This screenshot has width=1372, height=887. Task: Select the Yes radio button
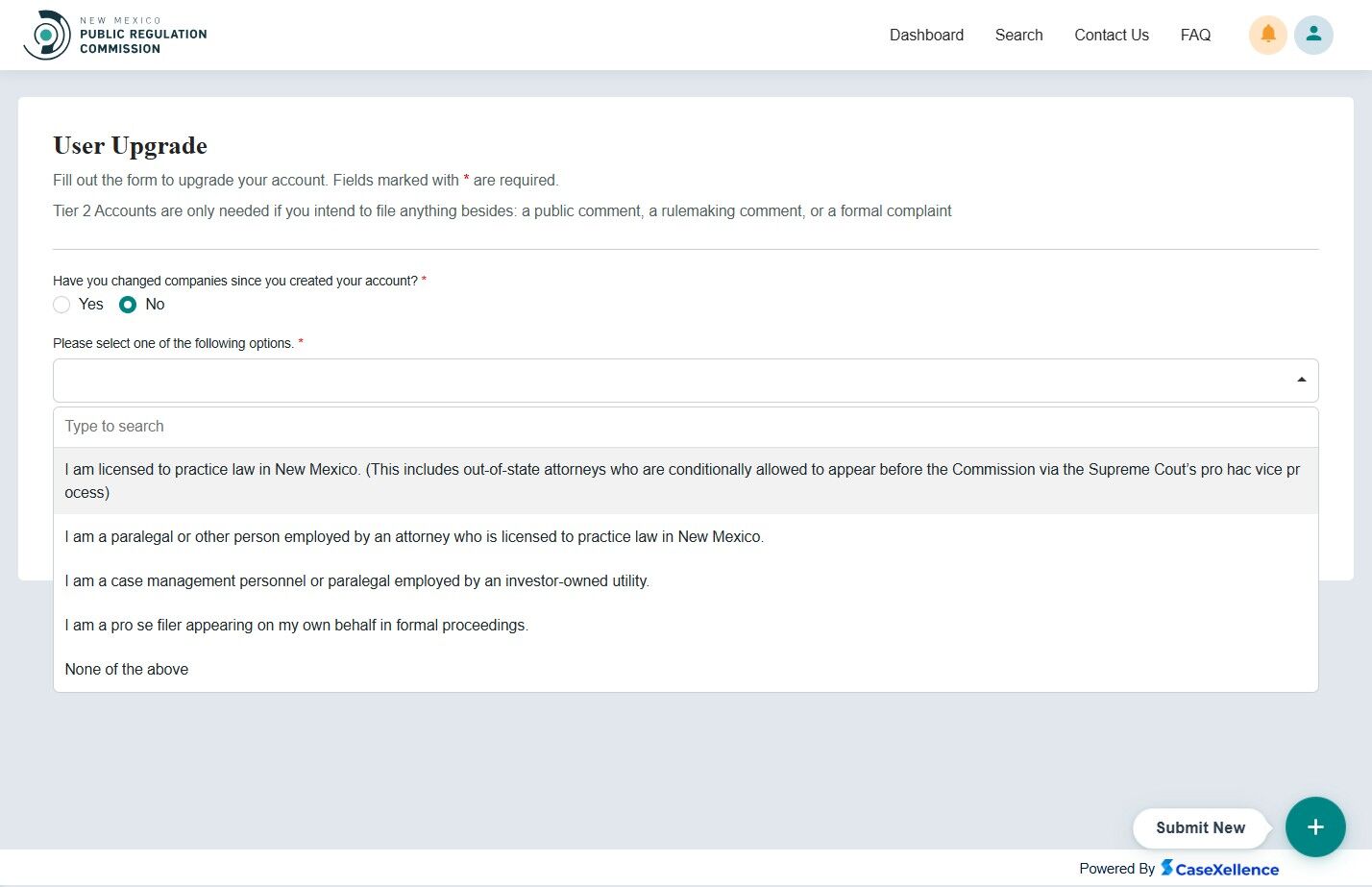(61, 304)
